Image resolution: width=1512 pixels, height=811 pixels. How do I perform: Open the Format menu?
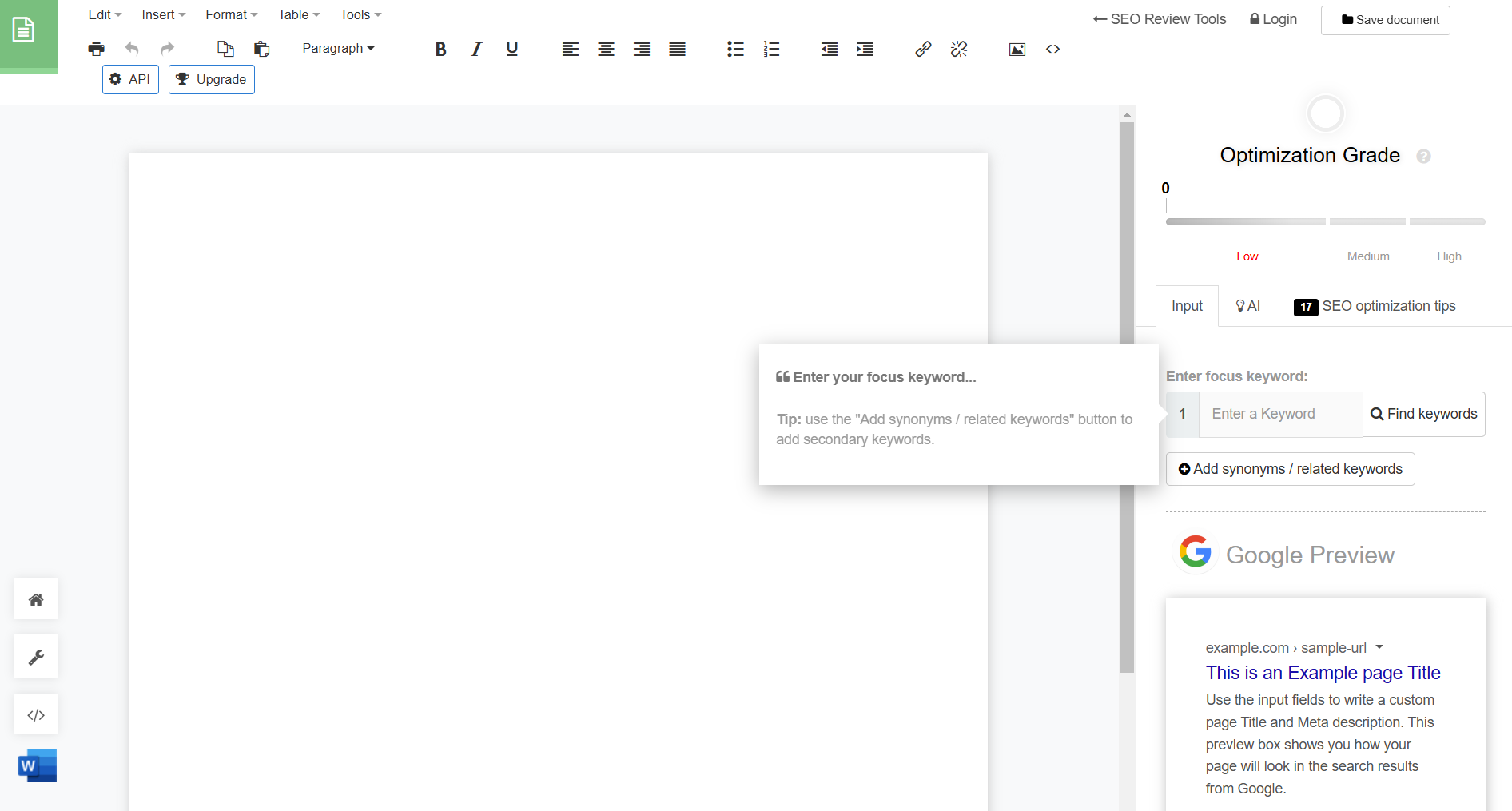click(230, 14)
